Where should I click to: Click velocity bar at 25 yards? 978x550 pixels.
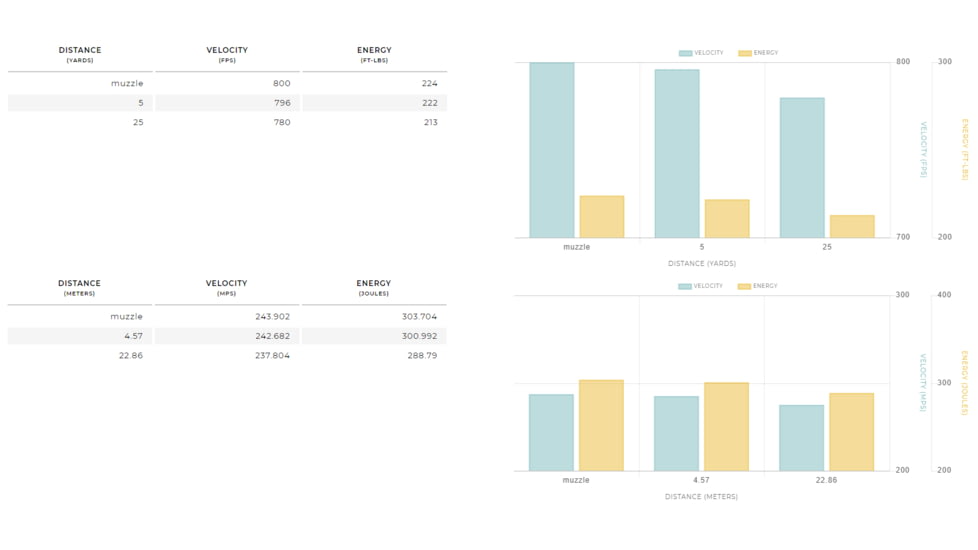(802, 167)
